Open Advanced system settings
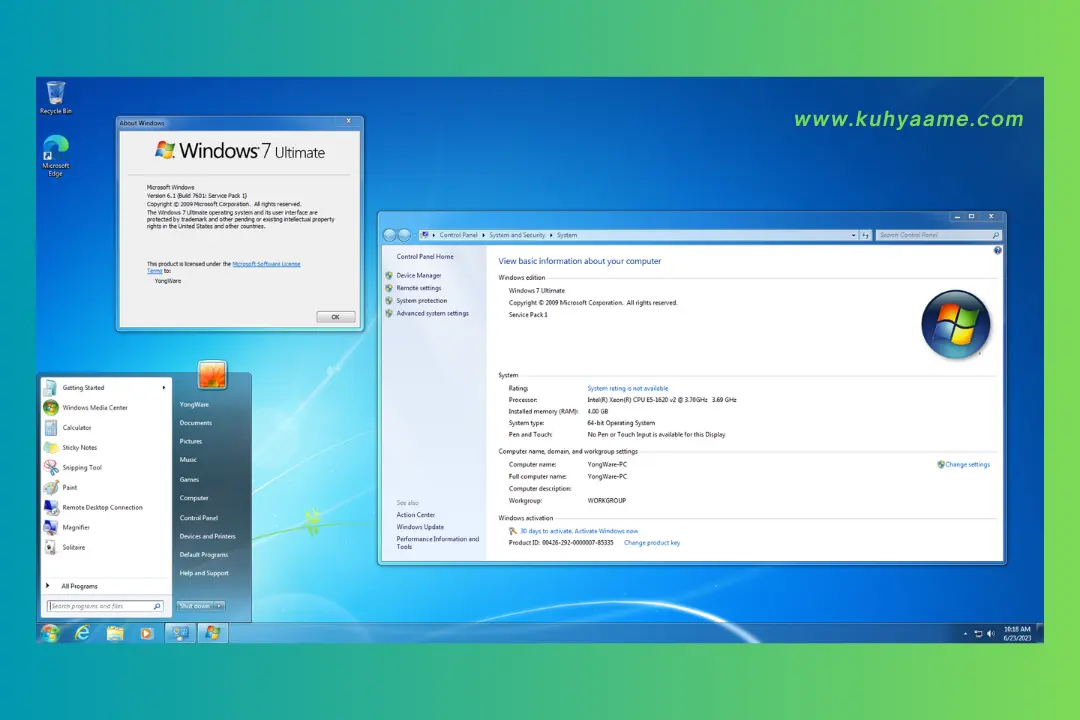The image size is (1080, 720). pyautogui.click(x=433, y=313)
